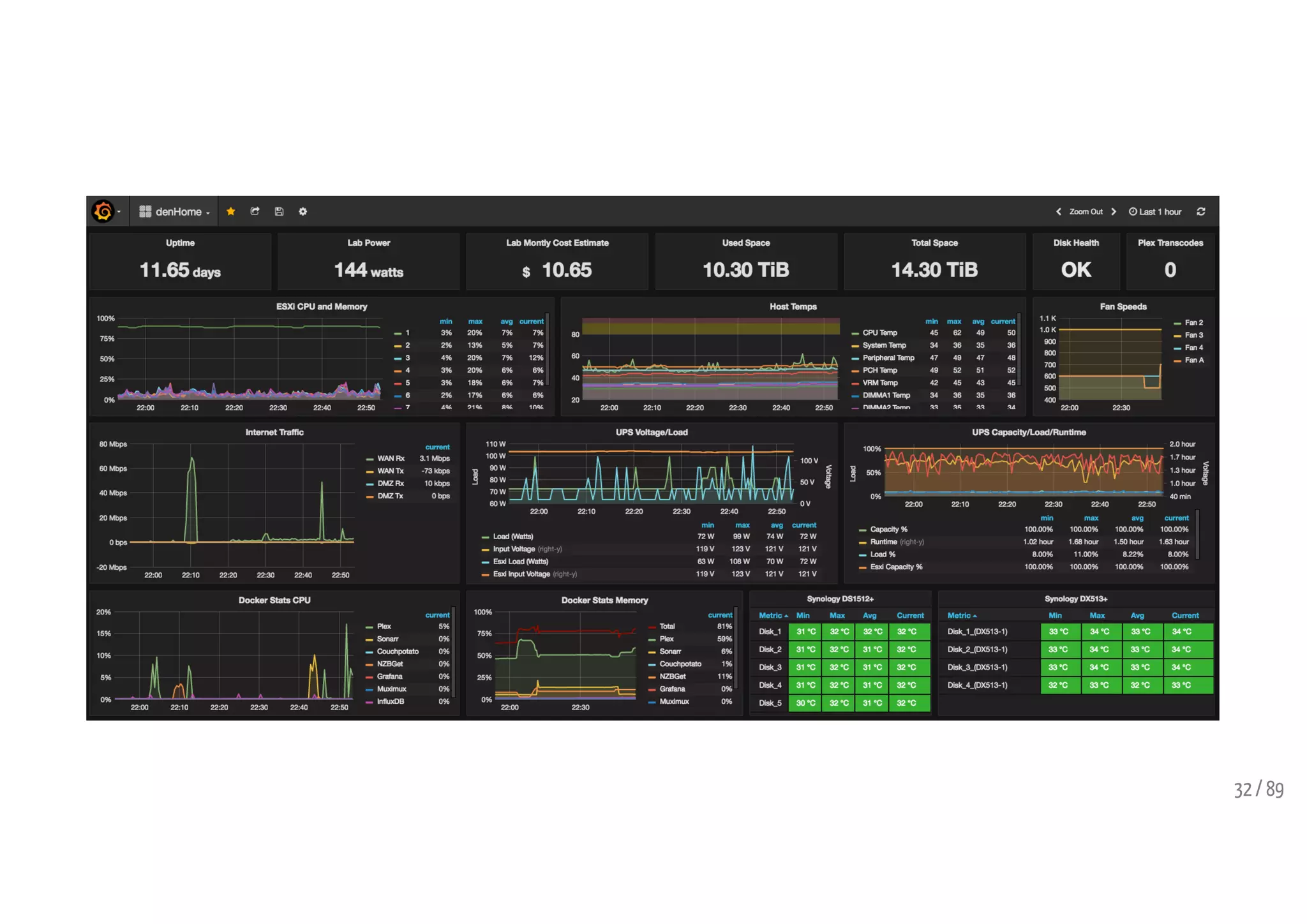This screenshot has height=924, width=1307.
Task: Toggle Load (Watts) series in UPS legend
Action: [x=512, y=536]
